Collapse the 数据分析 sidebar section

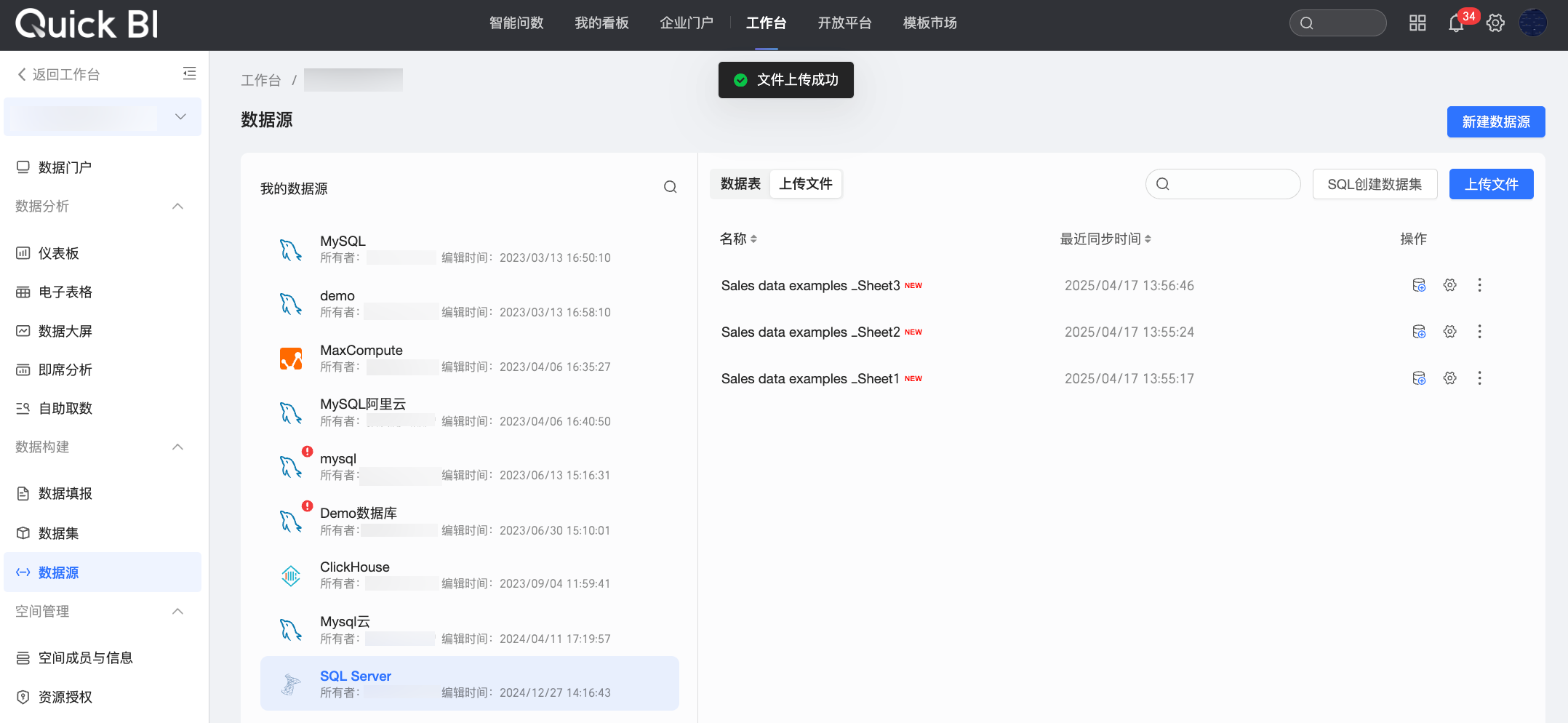pos(177,207)
